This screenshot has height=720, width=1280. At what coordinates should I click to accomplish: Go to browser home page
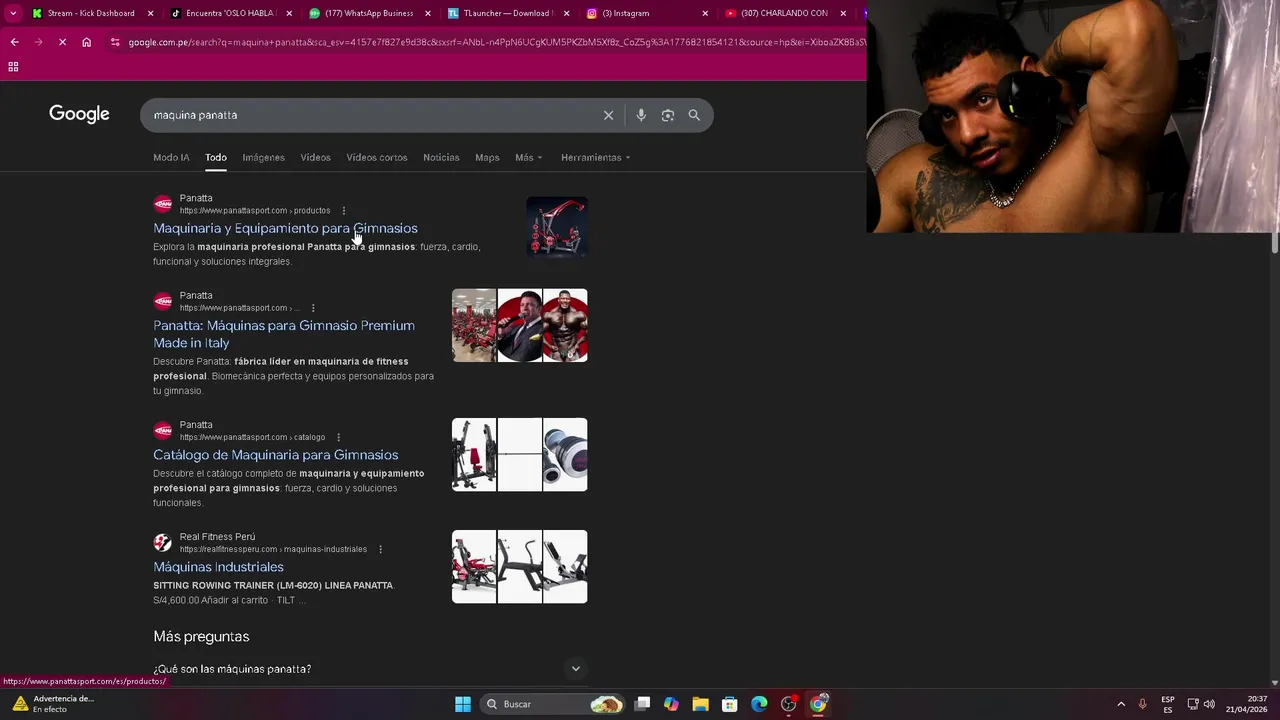[87, 42]
